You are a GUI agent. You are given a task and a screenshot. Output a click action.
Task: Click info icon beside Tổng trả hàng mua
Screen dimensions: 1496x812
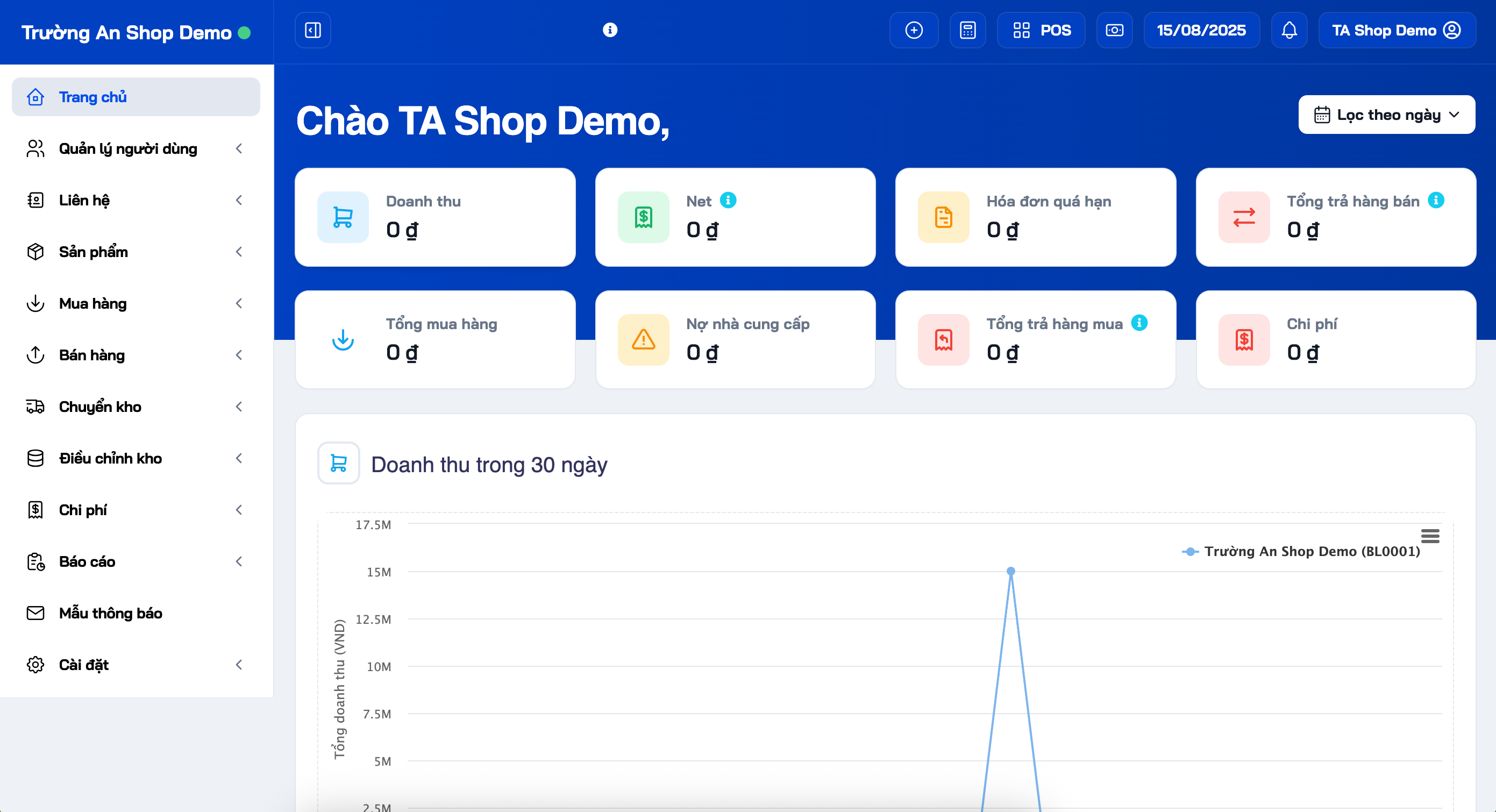[x=1139, y=323]
